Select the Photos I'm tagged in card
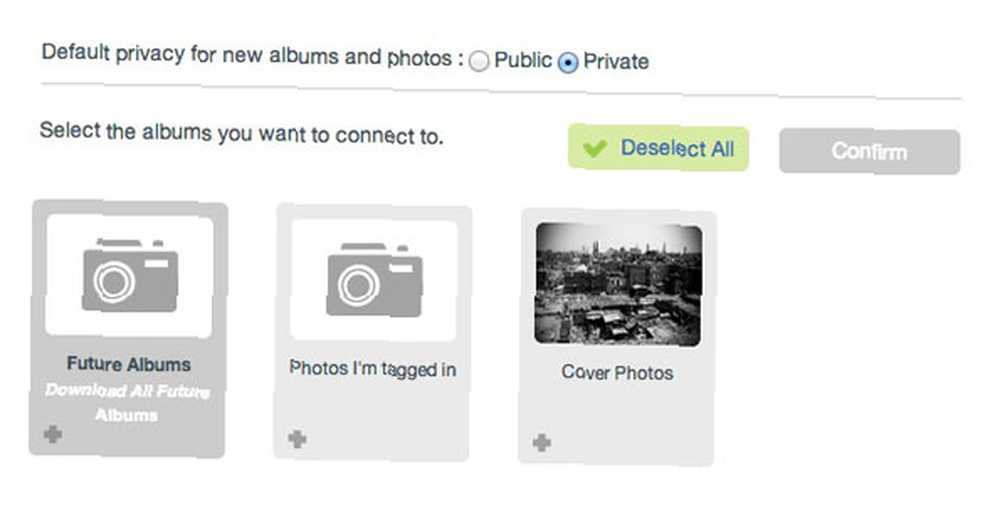This screenshot has height=507, width=1000. pyautogui.click(x=373, y=332)
